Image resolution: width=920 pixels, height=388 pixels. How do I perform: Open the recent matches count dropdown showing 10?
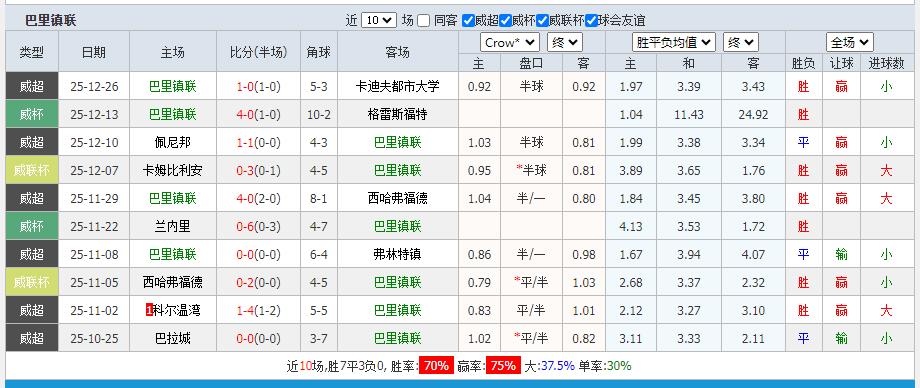coord(379,20)
